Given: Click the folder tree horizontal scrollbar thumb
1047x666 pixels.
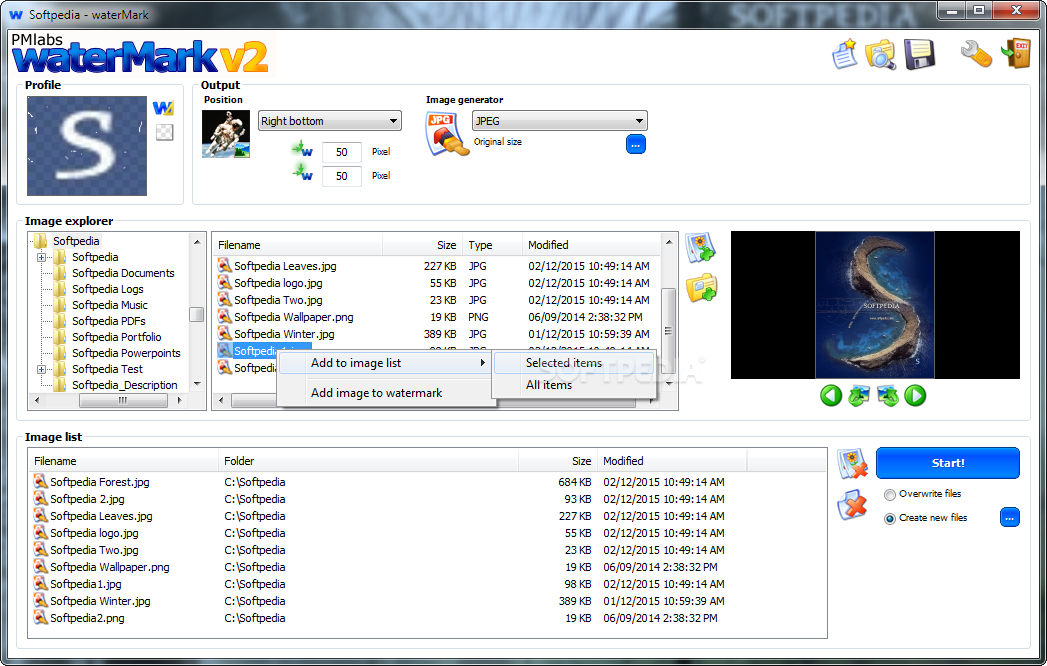Looking at the screenshot, I should click(123, 400).
